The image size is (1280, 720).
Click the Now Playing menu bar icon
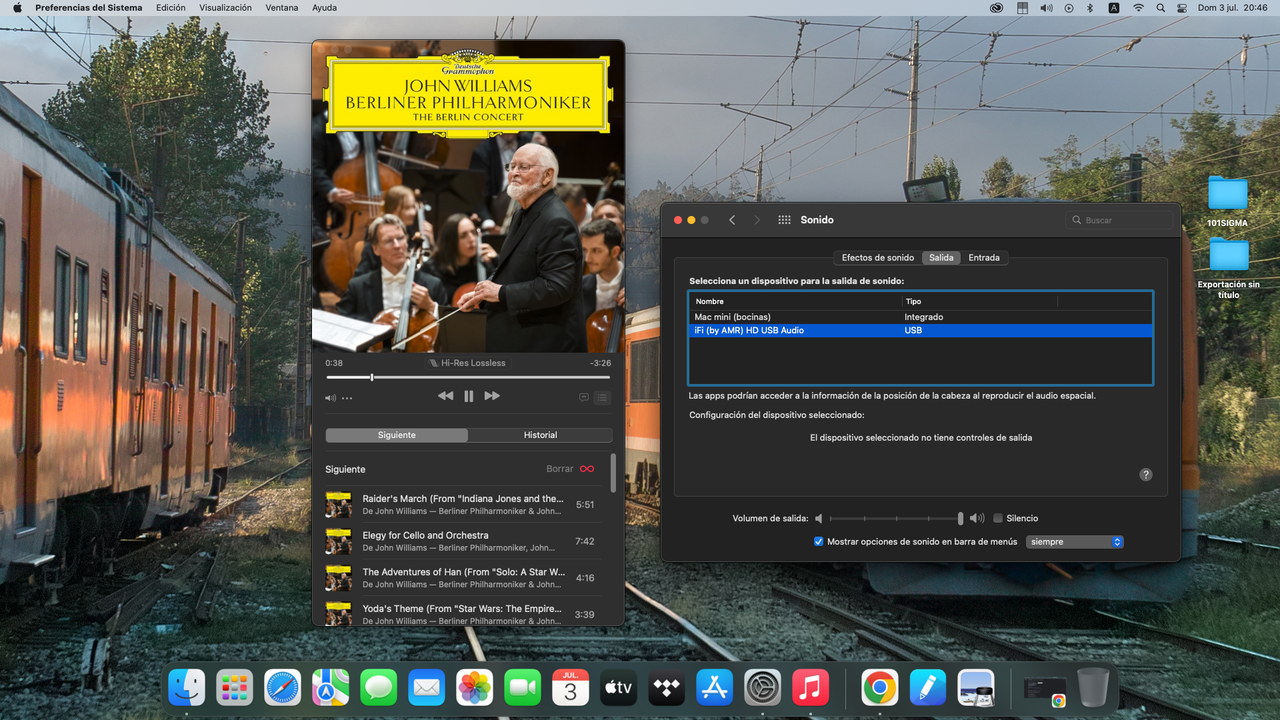1068,7
